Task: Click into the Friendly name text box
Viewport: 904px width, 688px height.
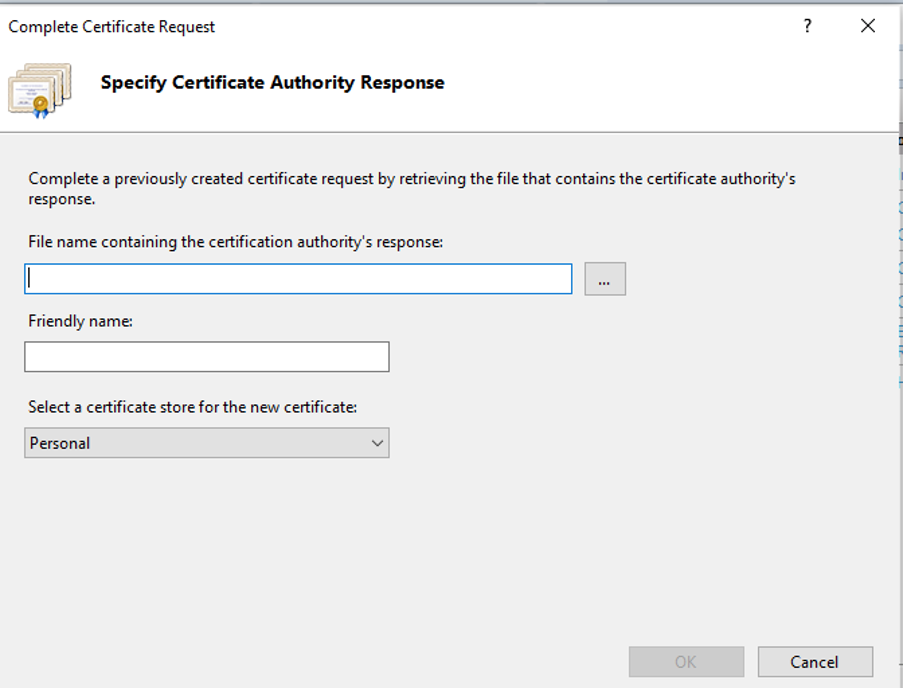Action: [207, 356]
